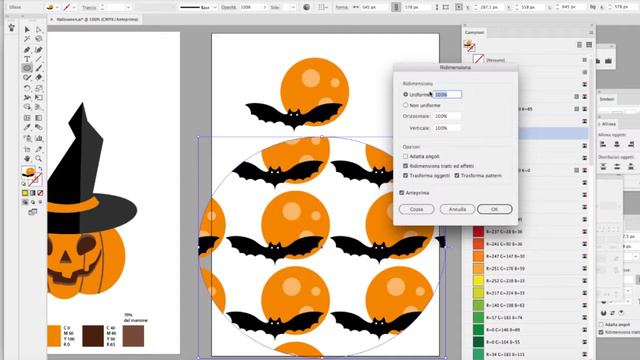640x360 pixels.
Task: Set paint mode to None button
Action: click(40, 193)
